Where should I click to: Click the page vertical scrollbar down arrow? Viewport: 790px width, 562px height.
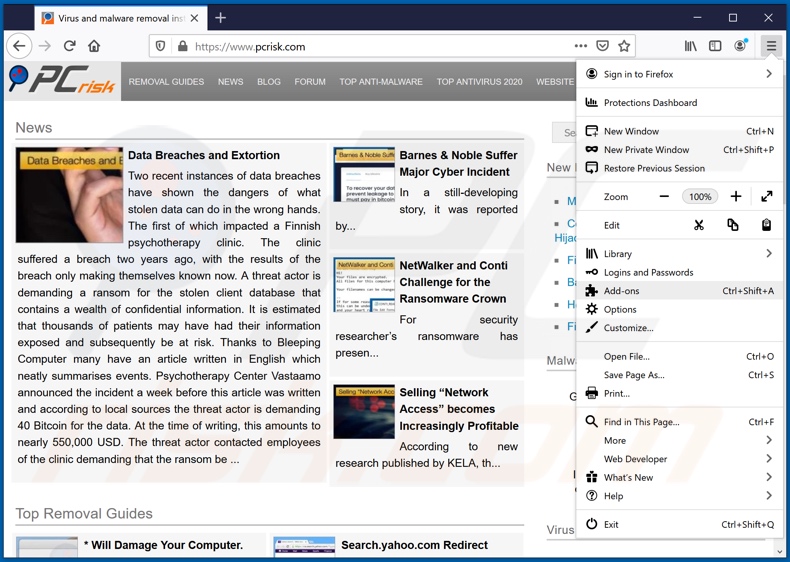[781, 550]
